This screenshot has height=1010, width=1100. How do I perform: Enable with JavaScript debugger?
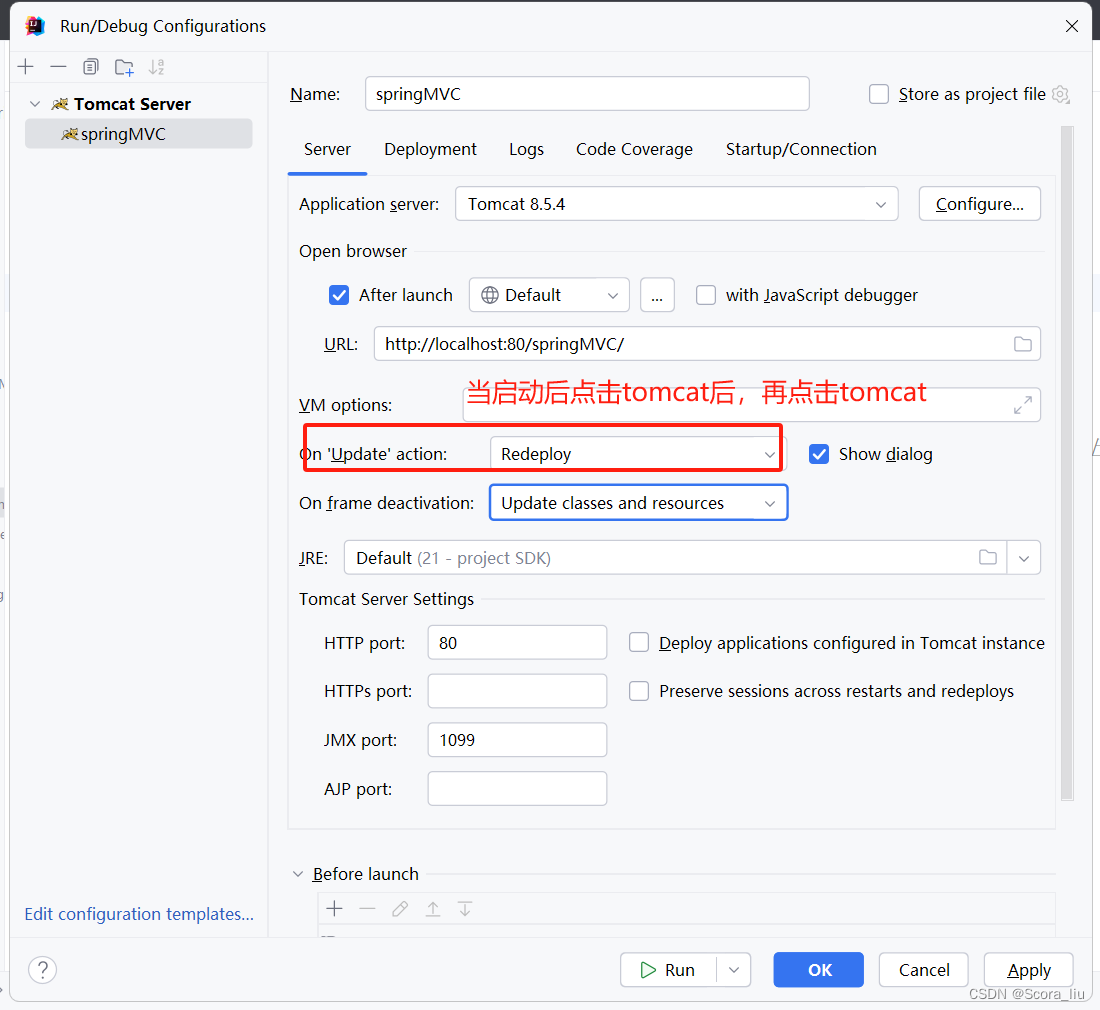coord(706,295)
